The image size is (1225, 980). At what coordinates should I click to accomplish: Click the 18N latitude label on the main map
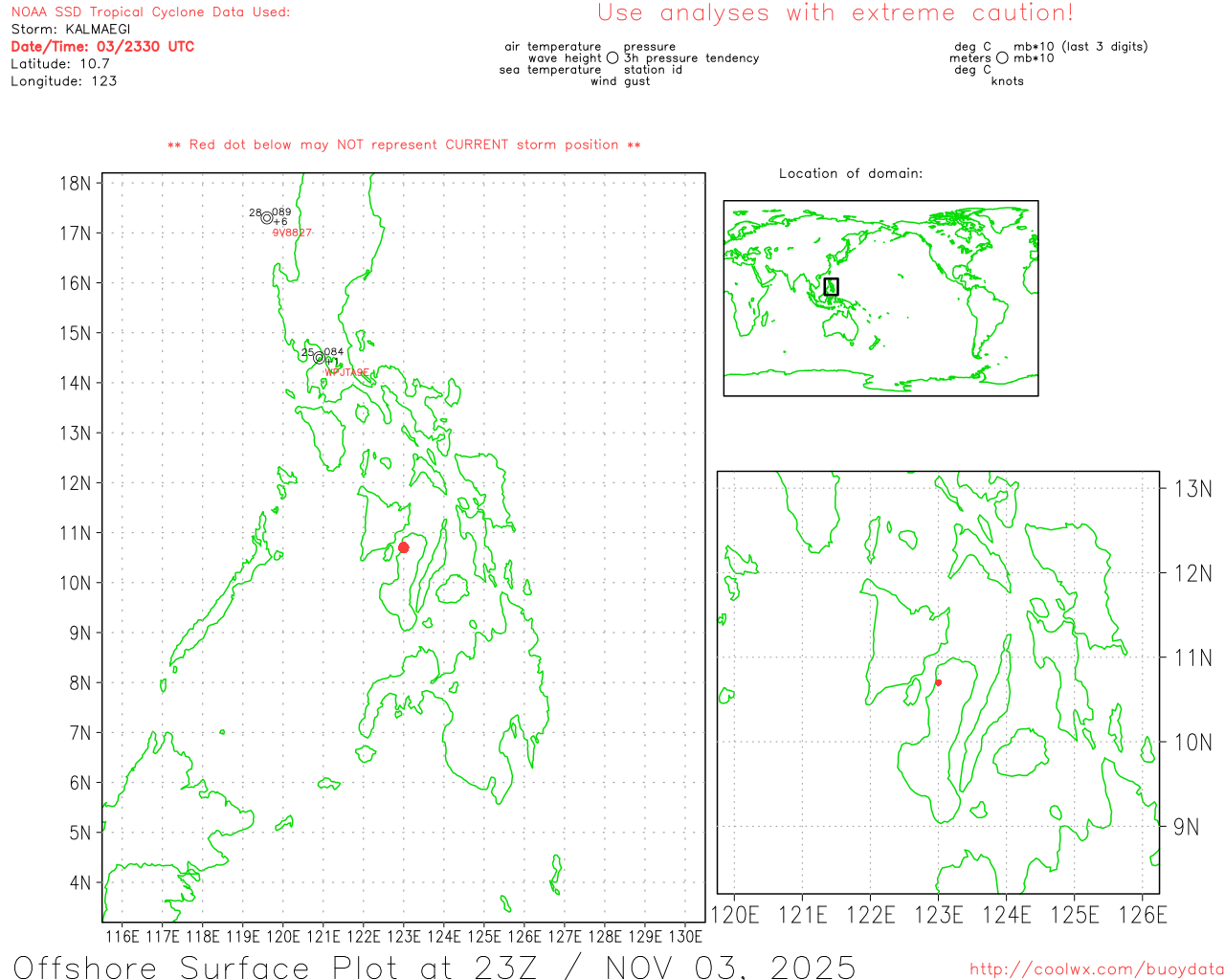(x=75, y=183)
